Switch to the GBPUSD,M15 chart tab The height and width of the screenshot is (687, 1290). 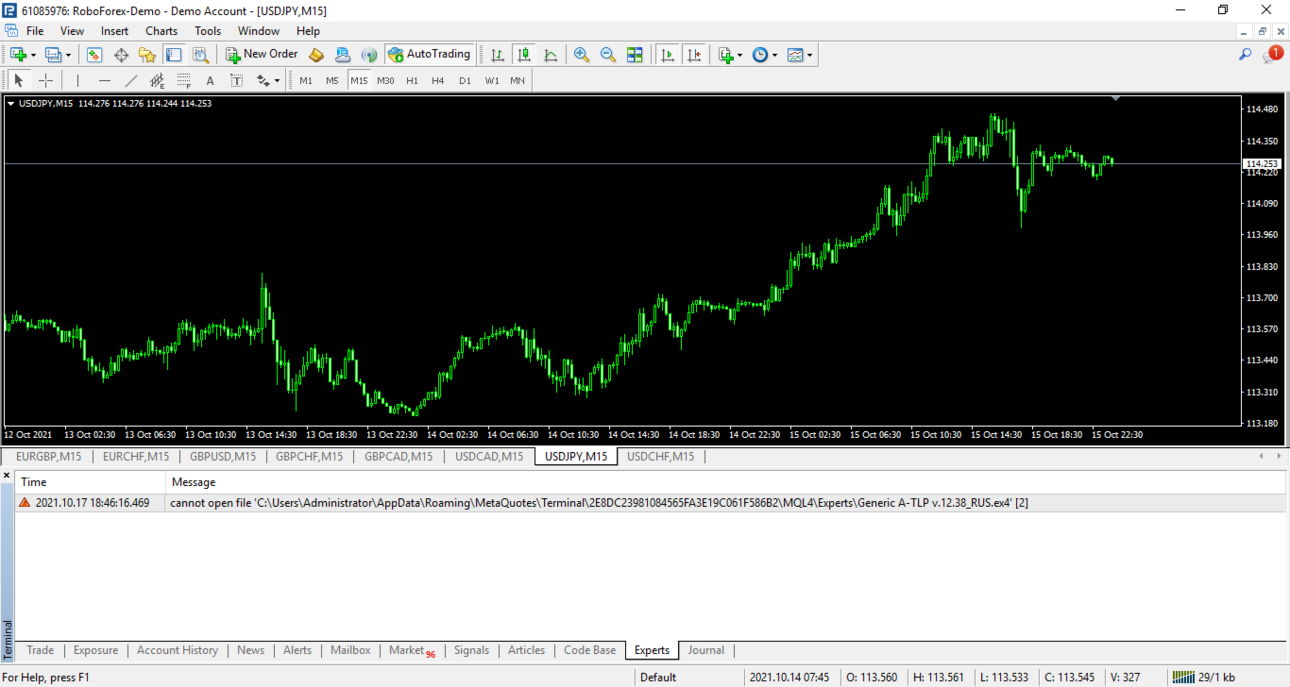222,457
